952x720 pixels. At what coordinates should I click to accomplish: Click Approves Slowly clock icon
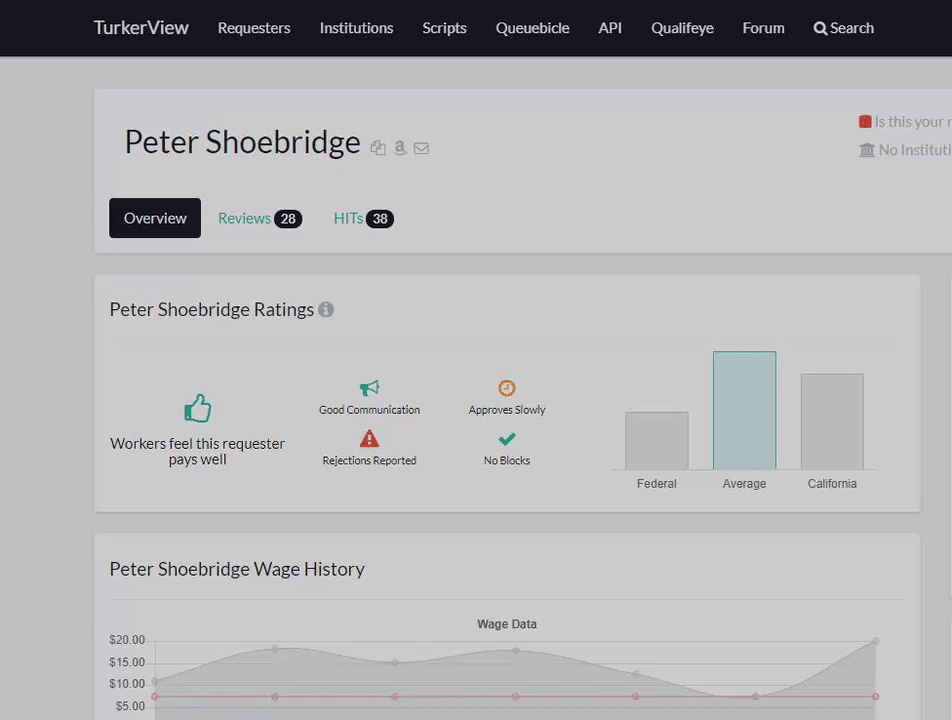[x=507, y=388]
